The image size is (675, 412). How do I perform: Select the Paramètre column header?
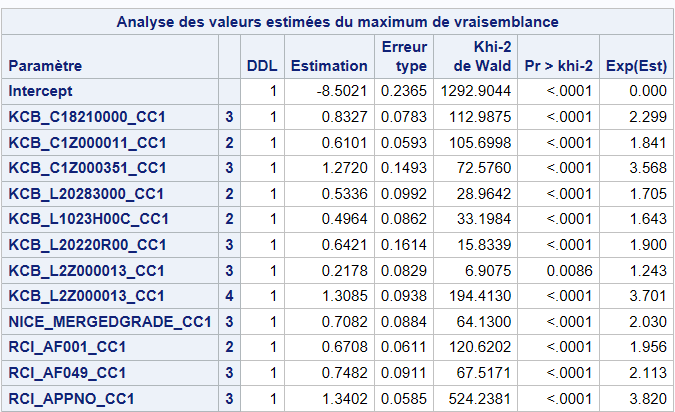[45, 66]
